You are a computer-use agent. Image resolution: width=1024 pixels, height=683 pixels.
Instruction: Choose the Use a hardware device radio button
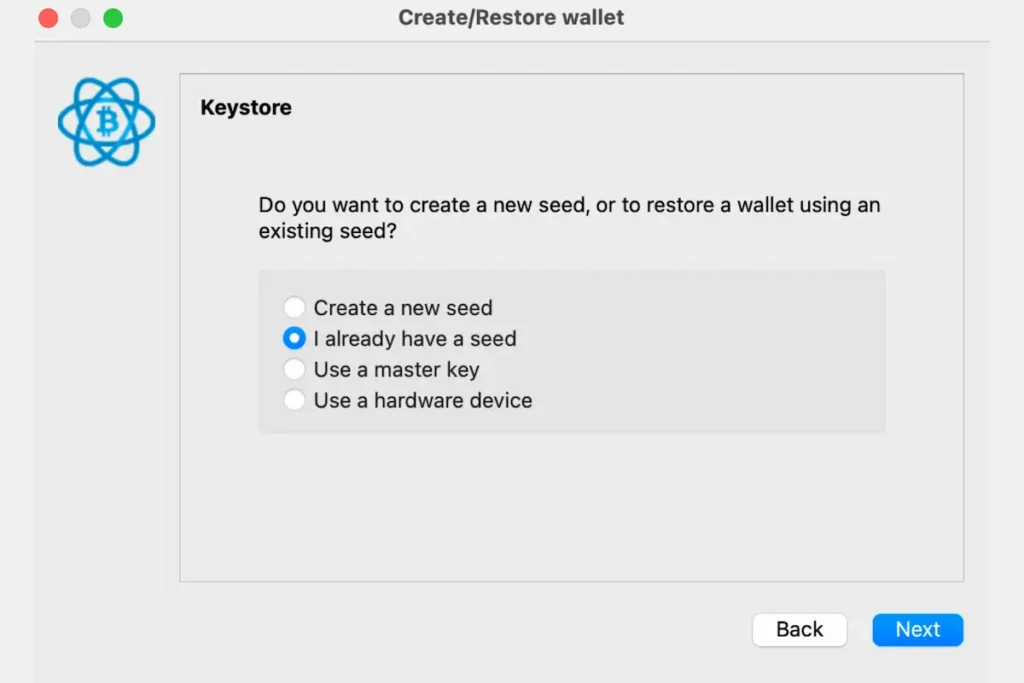[294, 401]
